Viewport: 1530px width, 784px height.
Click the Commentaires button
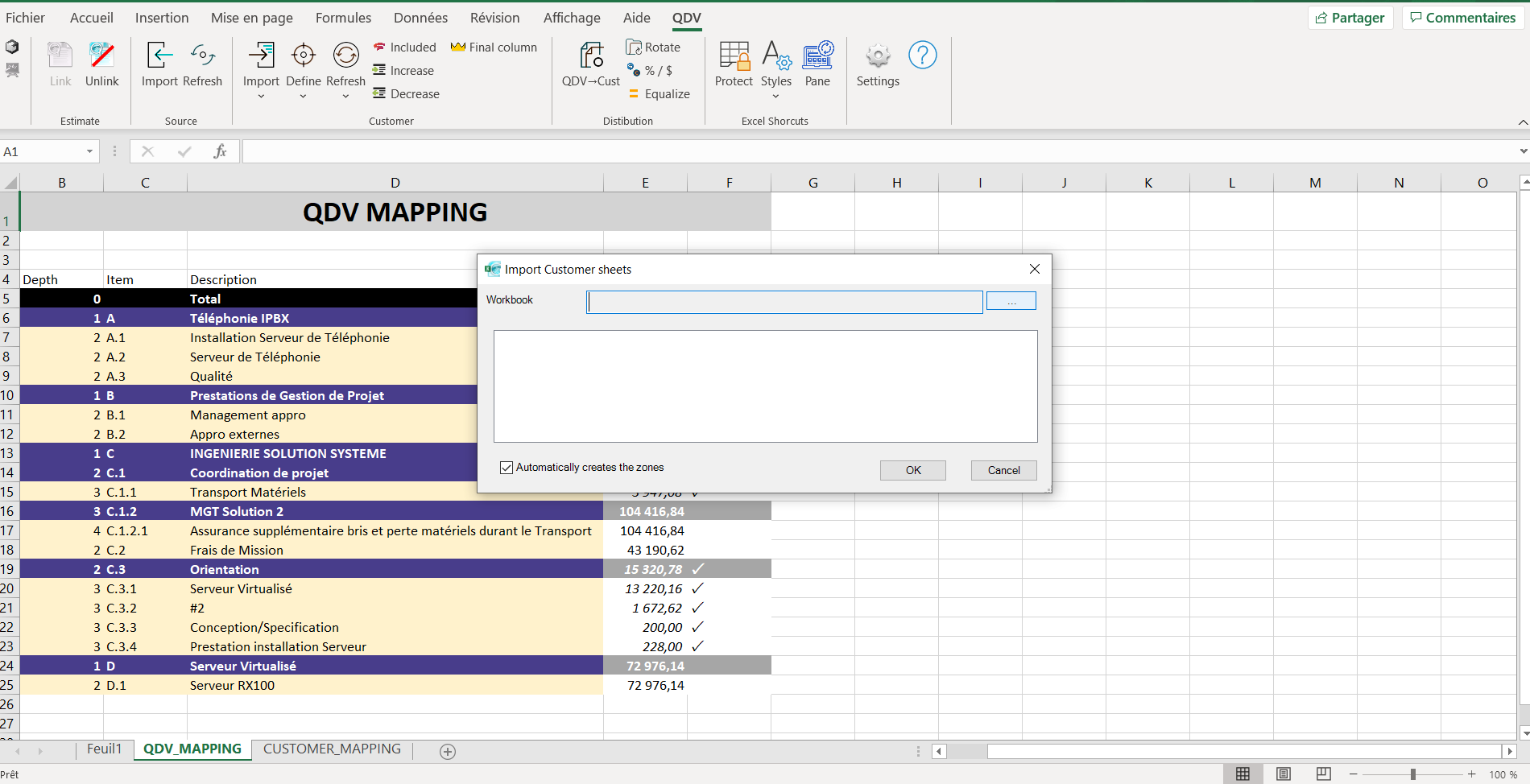point(1463,18)
